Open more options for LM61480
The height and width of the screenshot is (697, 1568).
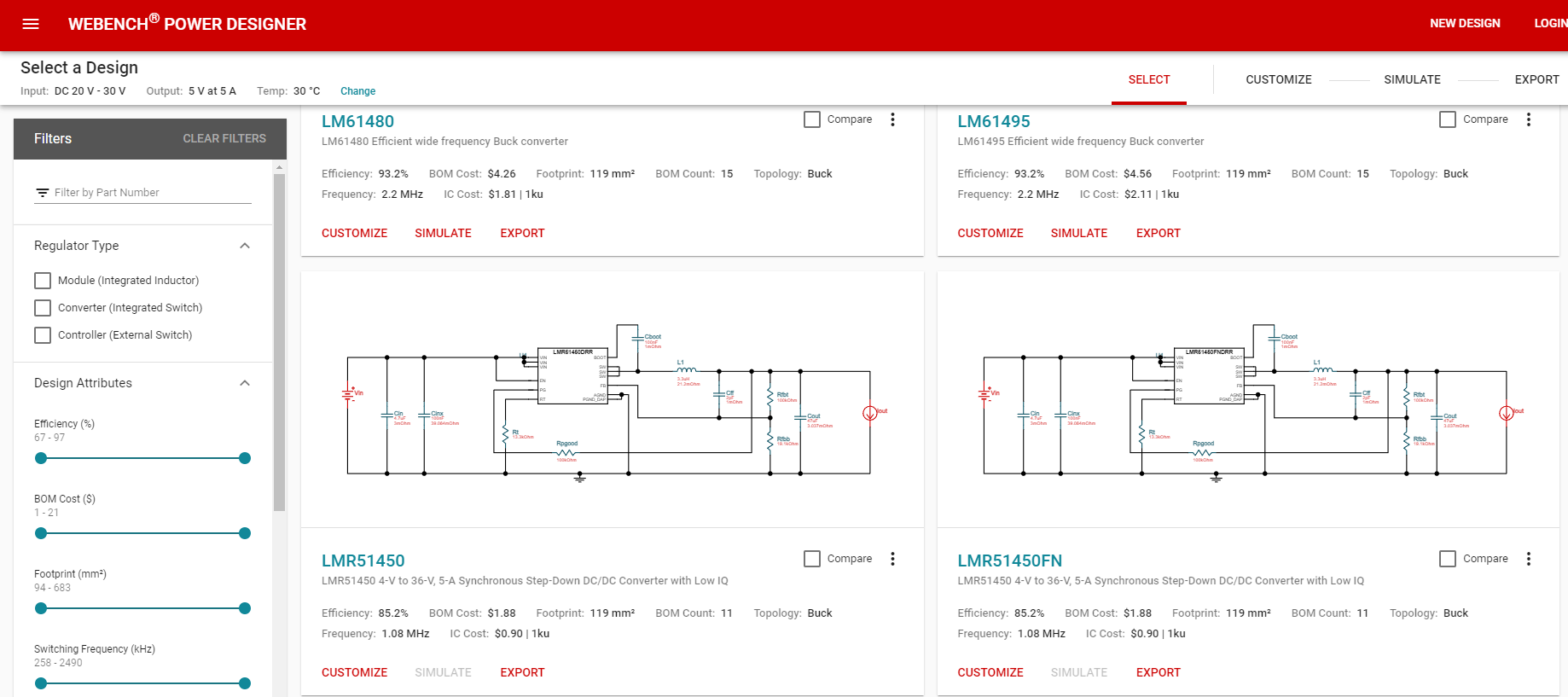(x=892, y=119)
